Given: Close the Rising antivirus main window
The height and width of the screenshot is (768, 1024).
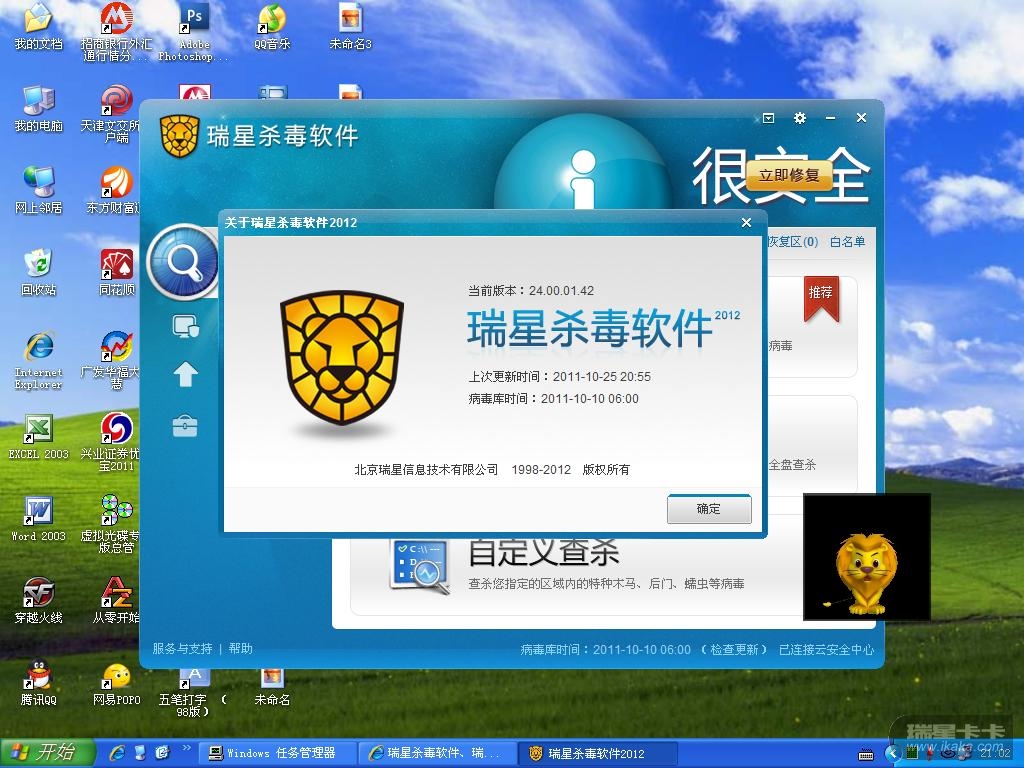Looking at the screenshot, I should click(x=861, y=118).
